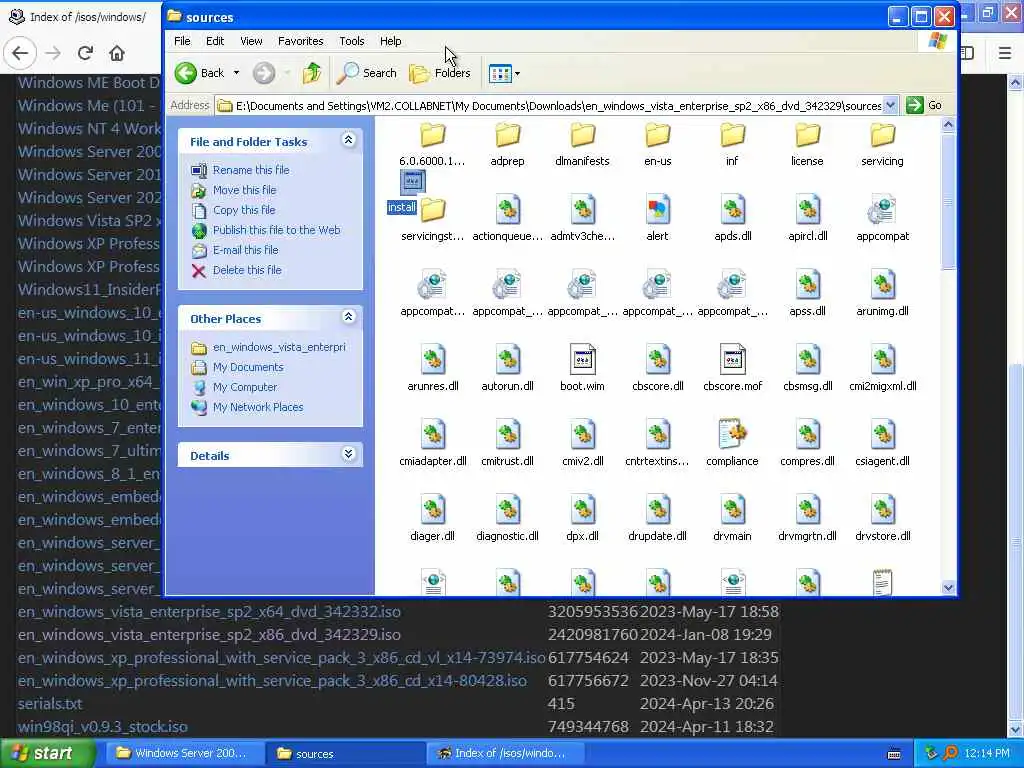Screen dimensions: 1024x768
Task: Open en_windows_vista_enterprise_sp2_x64_dvd_342332.iso link
Action: click(x=209, y=612)
